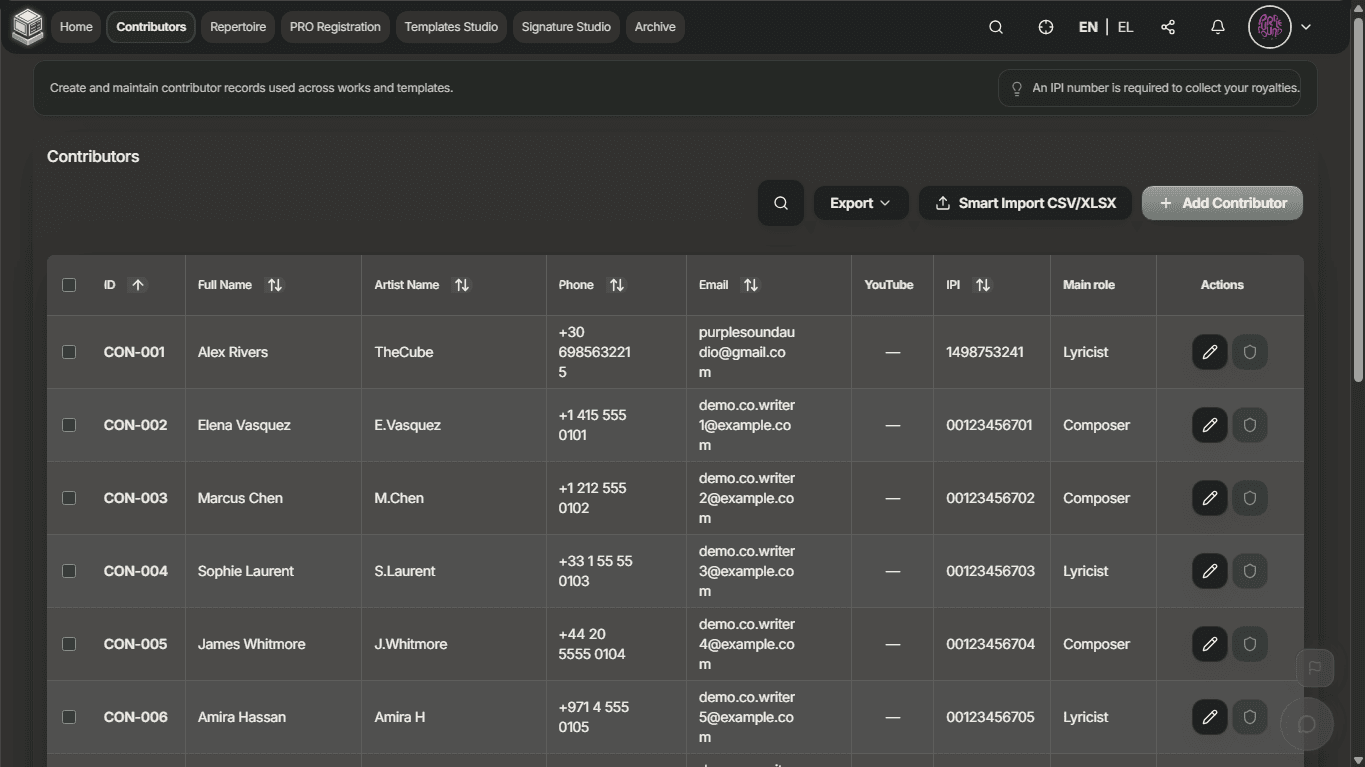Go to the Home tab
Viewport: 1365px width, 767px height.
click(x=76, y=27)
